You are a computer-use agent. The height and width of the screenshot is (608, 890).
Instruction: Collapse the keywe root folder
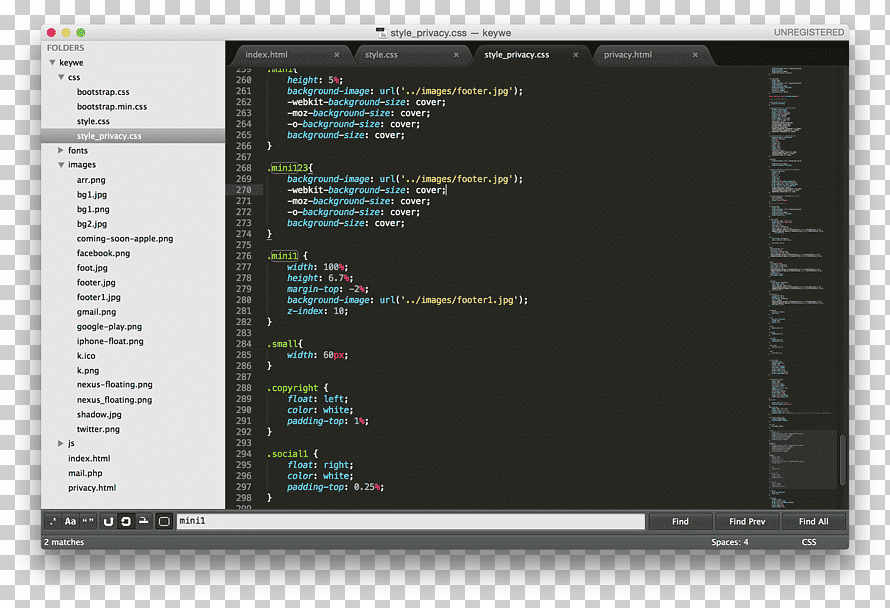pyautogui.click(x=52, y=62)
